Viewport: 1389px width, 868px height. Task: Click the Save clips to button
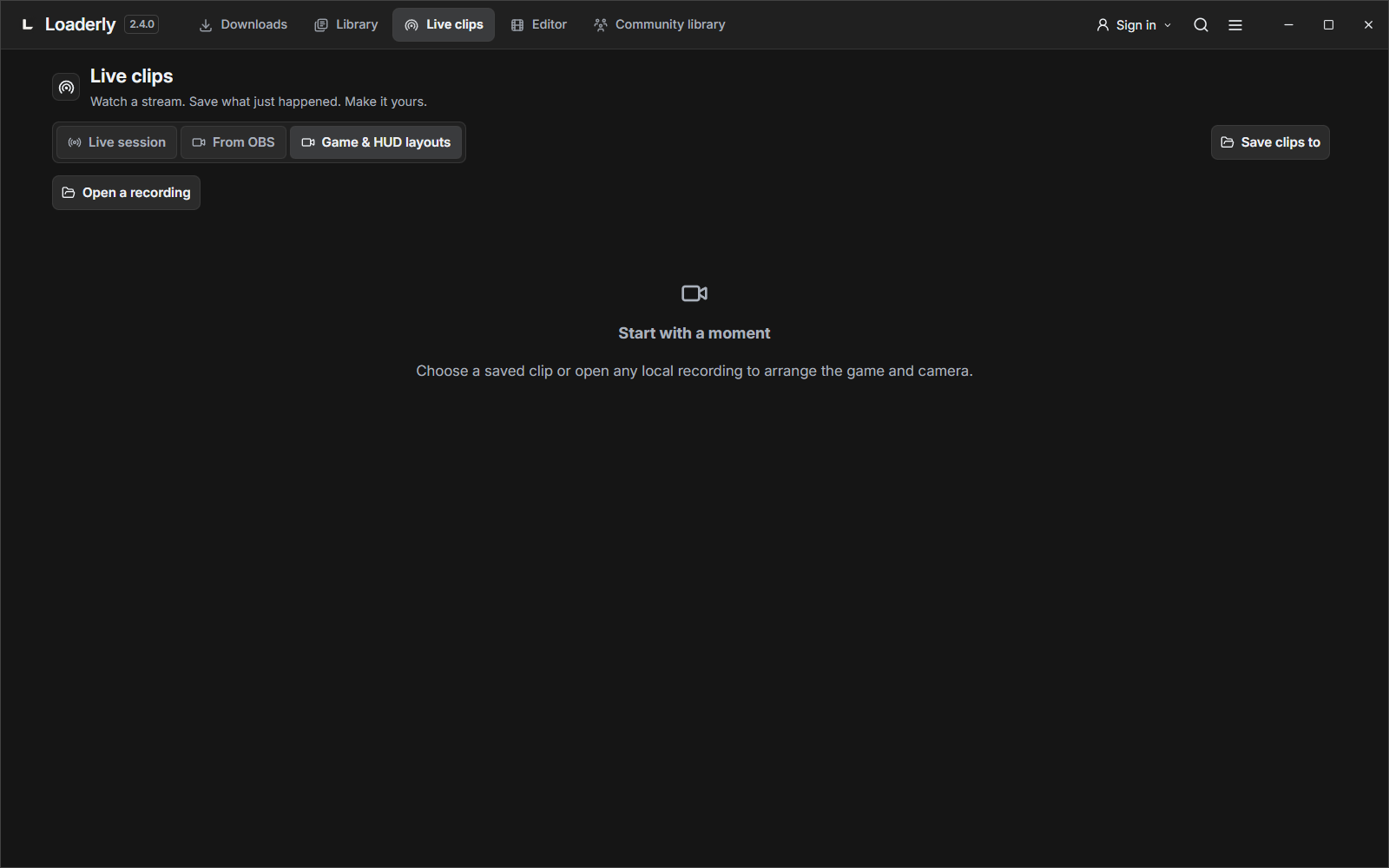pos(1270,142)
